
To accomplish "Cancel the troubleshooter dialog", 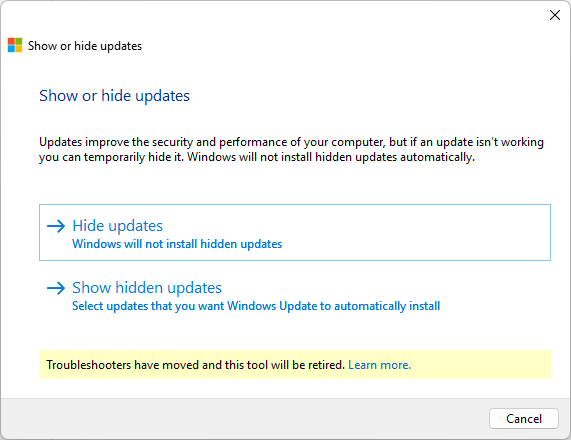I will [524, 419].
